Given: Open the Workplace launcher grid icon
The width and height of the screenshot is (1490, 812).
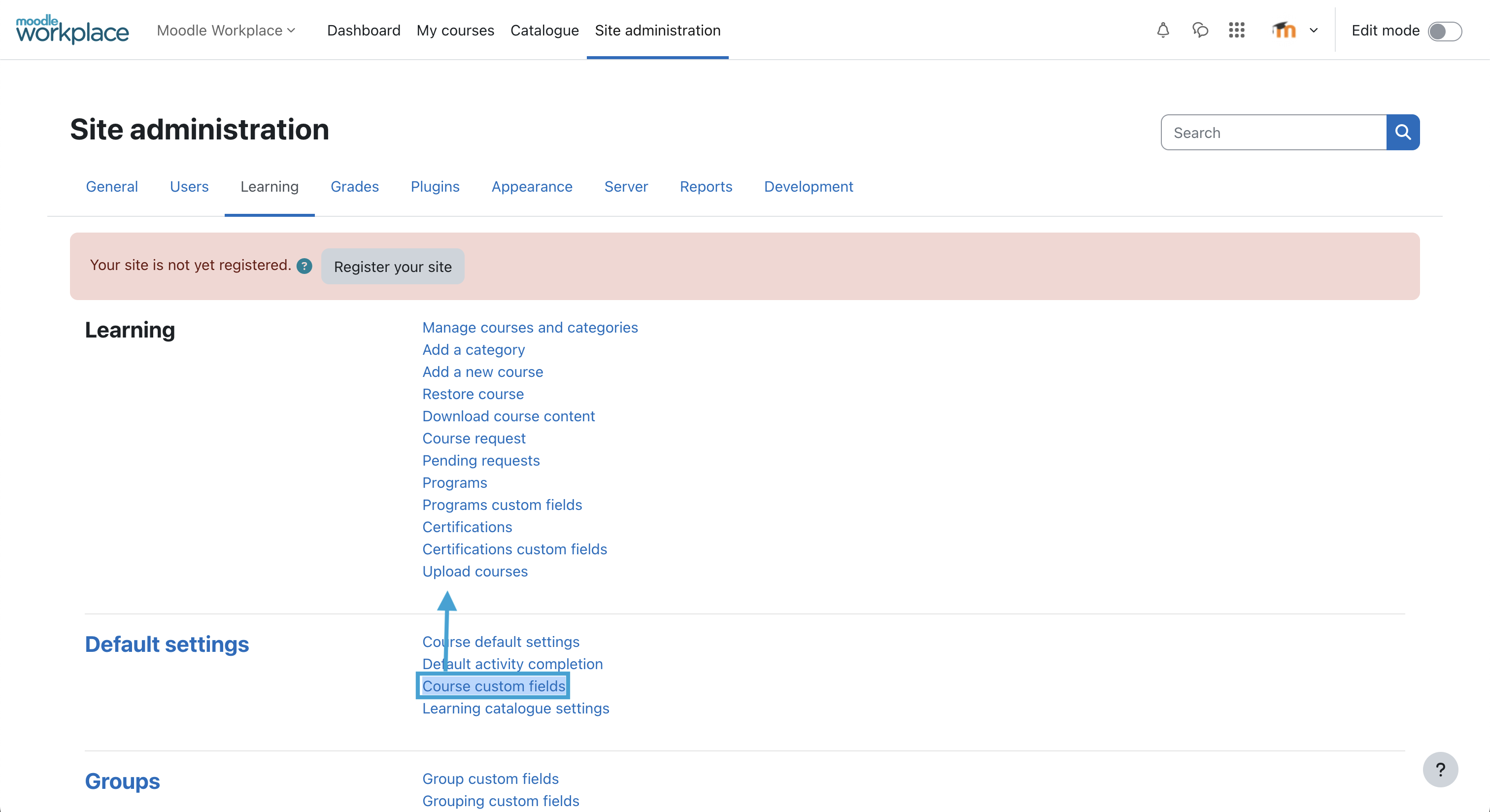Looking at the screenshot, I should [1237, 30].
